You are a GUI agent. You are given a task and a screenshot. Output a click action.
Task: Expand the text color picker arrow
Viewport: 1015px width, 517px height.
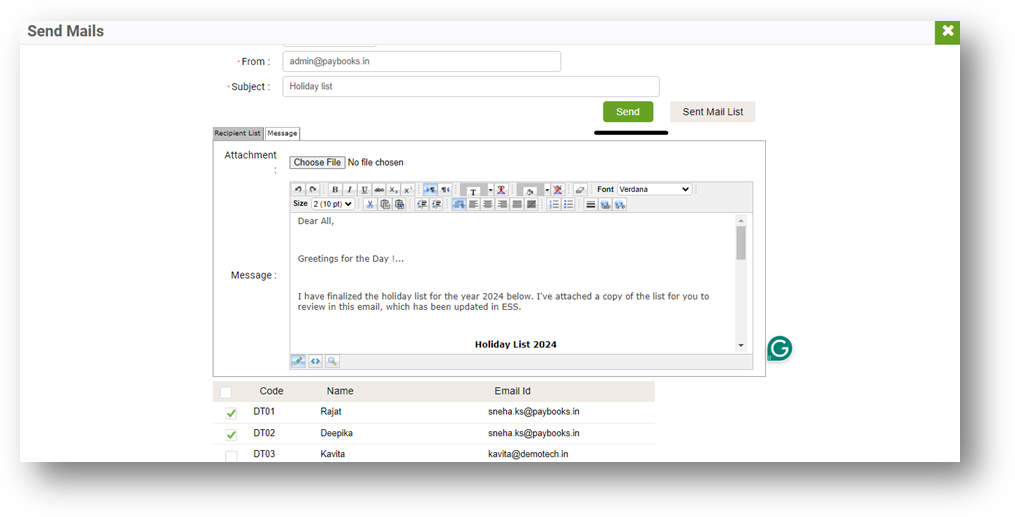click(x=490, y=190)
